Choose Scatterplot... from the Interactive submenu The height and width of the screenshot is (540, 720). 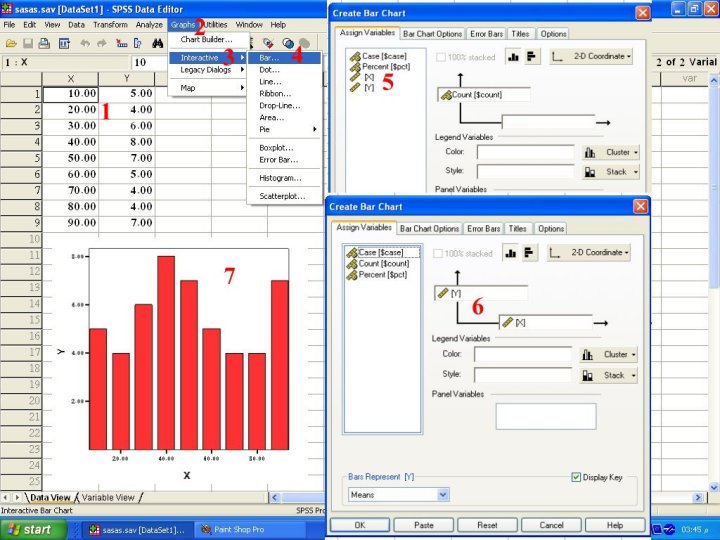pyautogui.click(x=285, y=196)
